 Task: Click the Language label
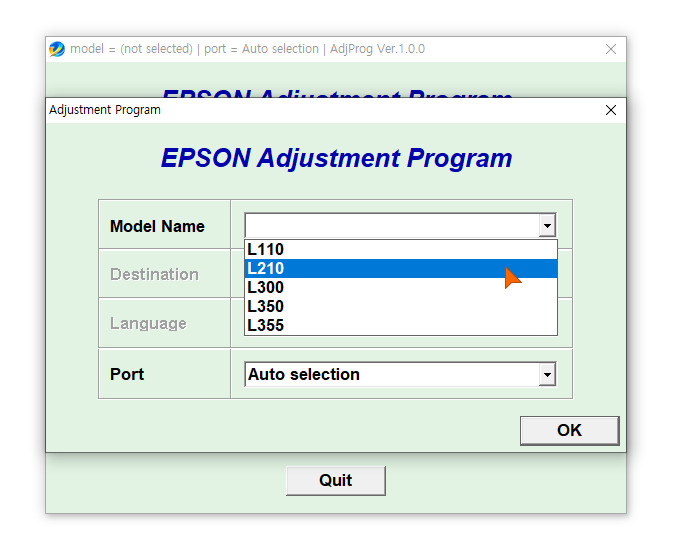148,323
